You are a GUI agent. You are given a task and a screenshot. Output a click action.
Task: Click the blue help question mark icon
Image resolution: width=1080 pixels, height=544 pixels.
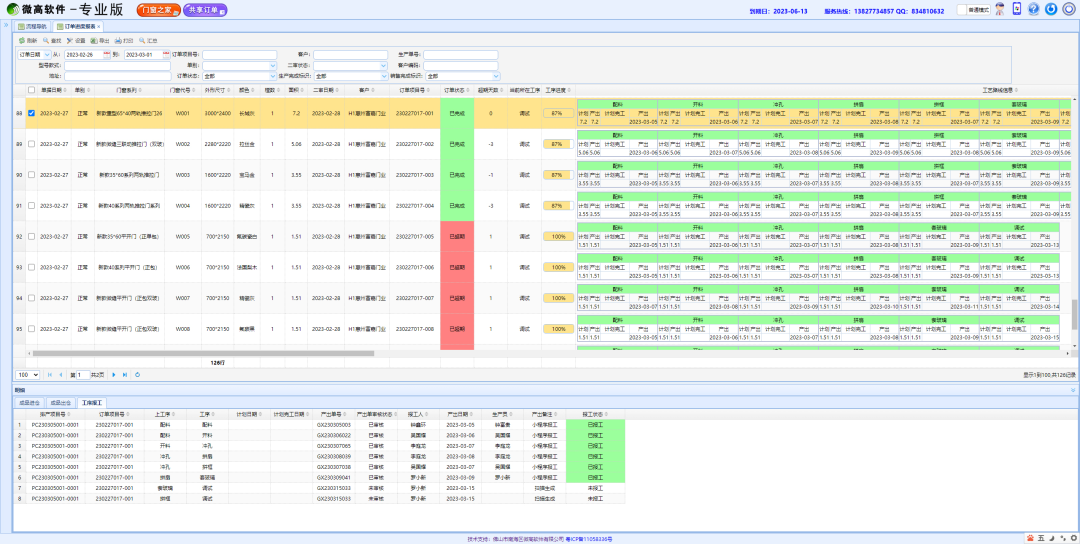1033,9
